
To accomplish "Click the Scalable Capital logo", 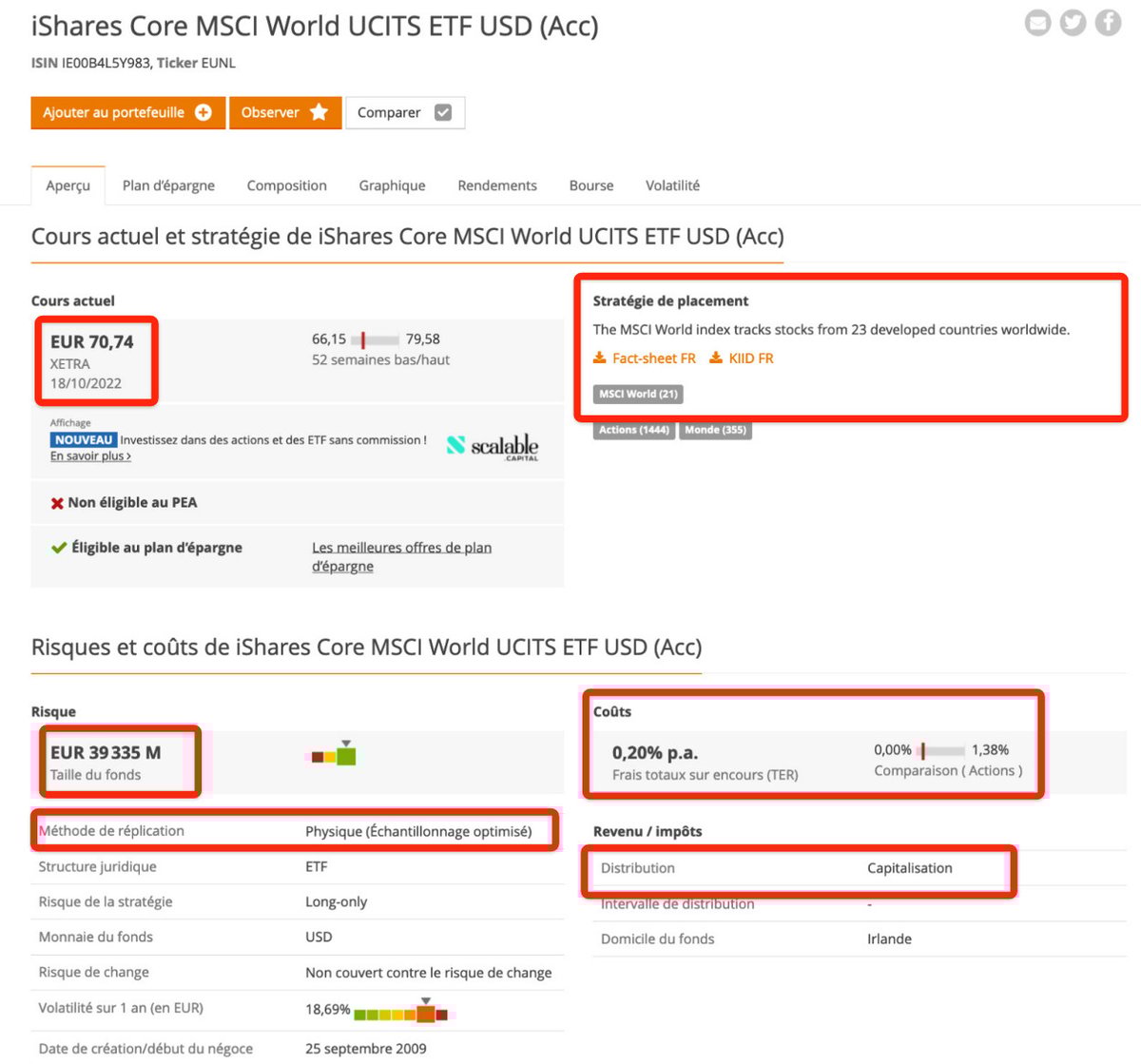I will tap(493, 446).
